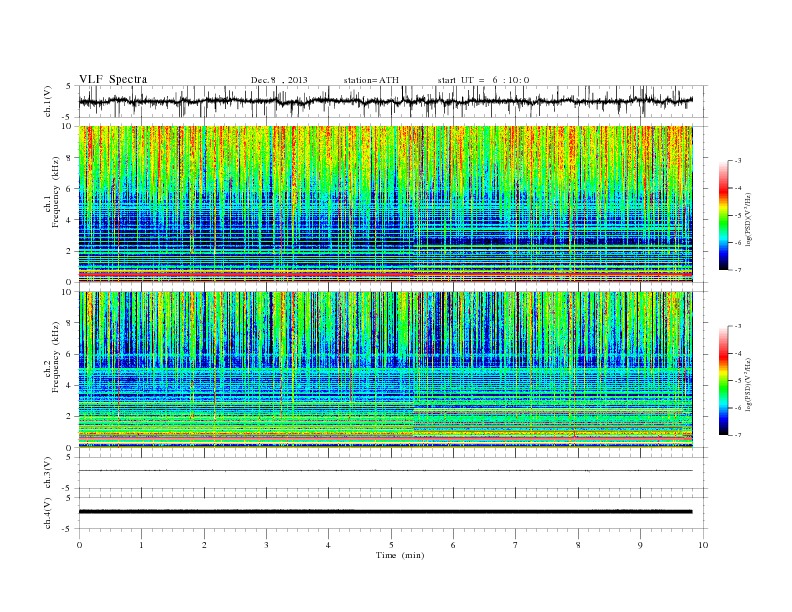Click the time-axis tick label '4'
The width and height of the screenshot is (792, 612).
328,545
